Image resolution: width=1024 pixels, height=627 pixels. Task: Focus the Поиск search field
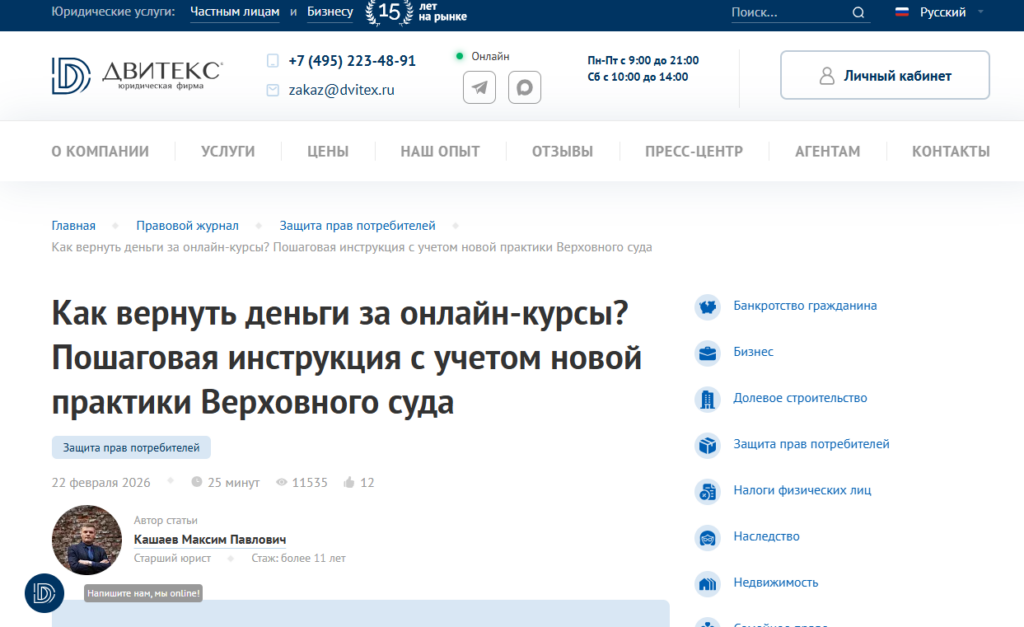click(785, 13)
